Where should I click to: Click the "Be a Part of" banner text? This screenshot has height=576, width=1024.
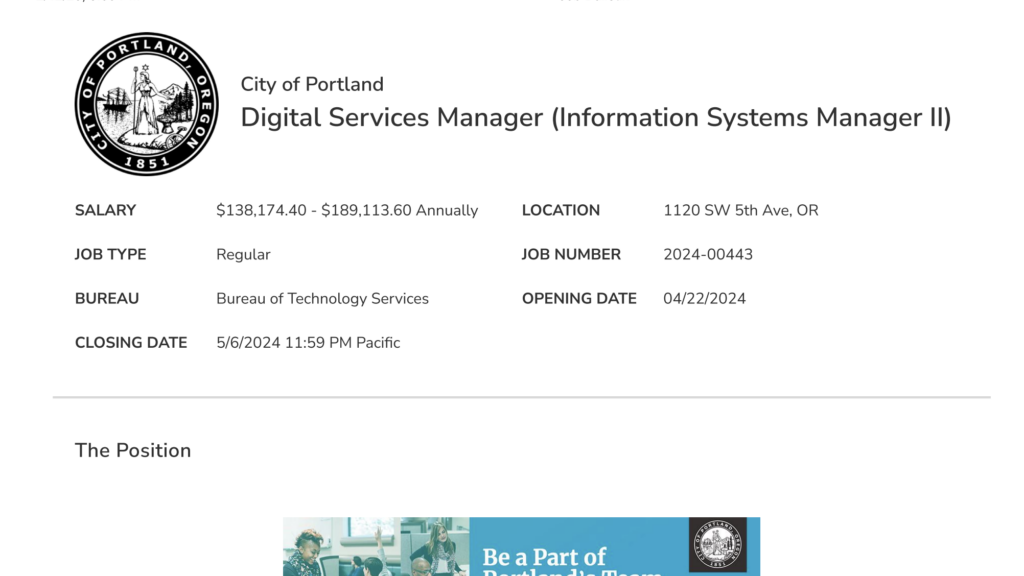[x=544, y=557]
